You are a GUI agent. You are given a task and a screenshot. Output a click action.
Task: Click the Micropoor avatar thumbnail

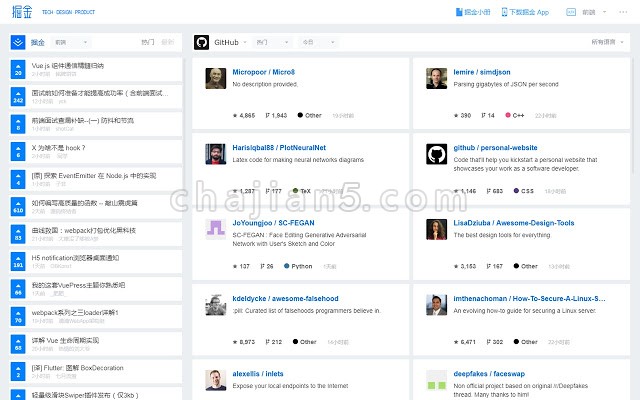pyautogui.click(x=216, y=78)
